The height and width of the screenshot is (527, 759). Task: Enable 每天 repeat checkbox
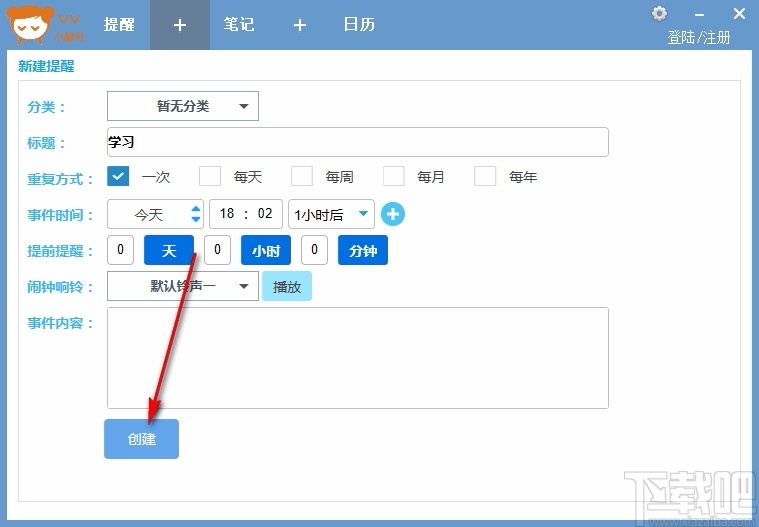[210, 176]
